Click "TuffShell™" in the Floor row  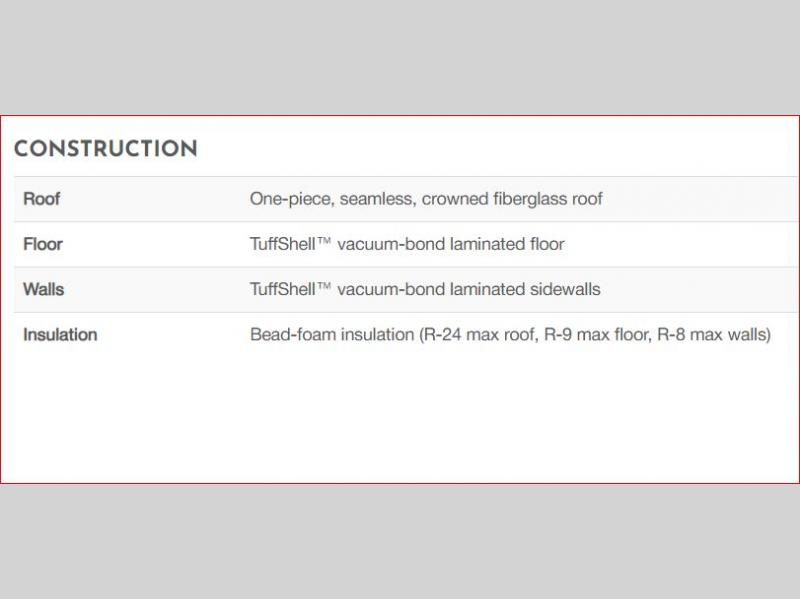click(290, 244)
